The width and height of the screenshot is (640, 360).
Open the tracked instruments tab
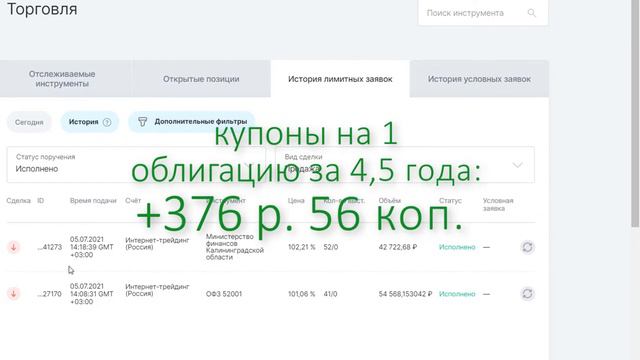pos(62,79)
